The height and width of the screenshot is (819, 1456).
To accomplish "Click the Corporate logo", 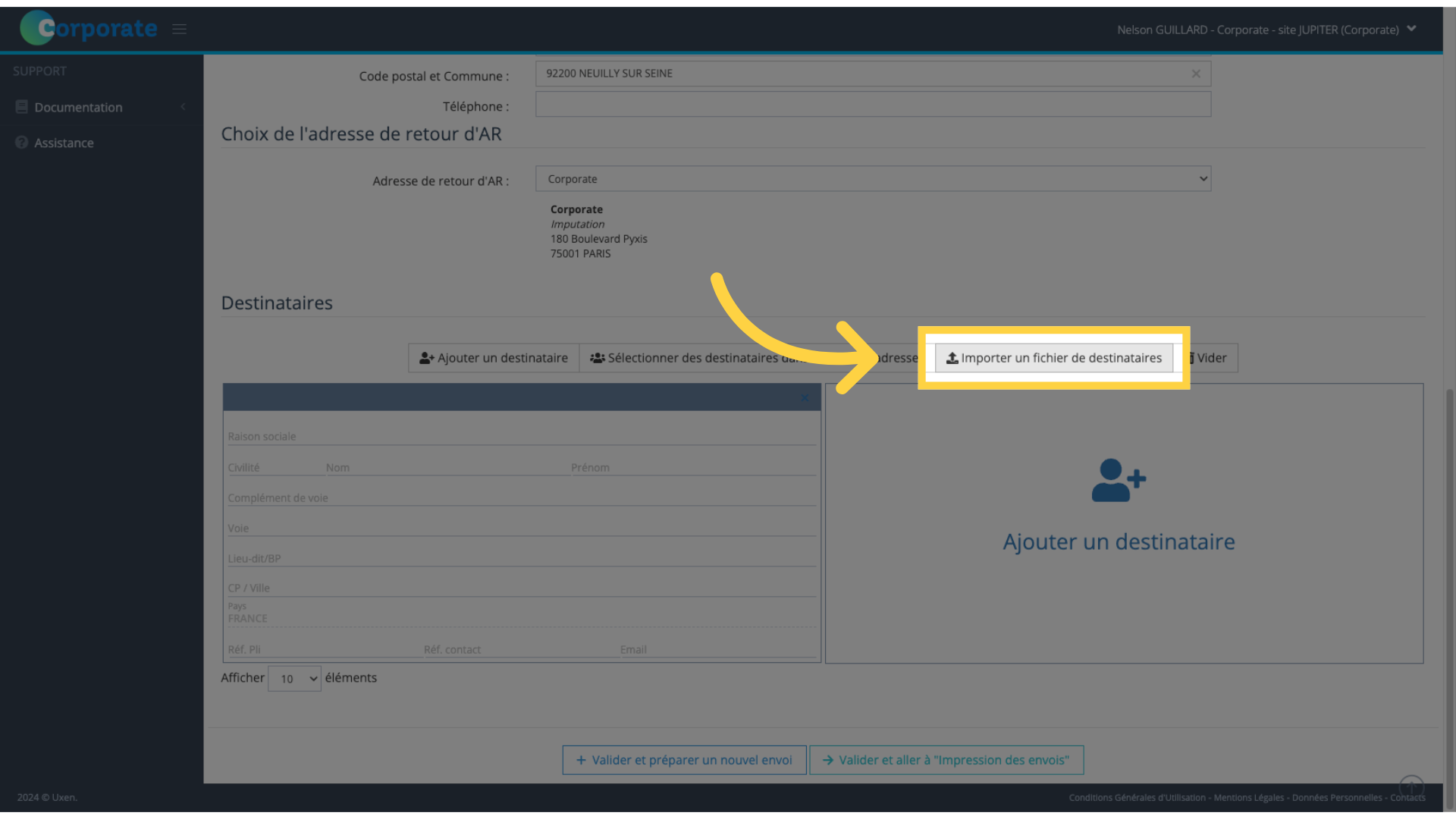I will (89, 28).
